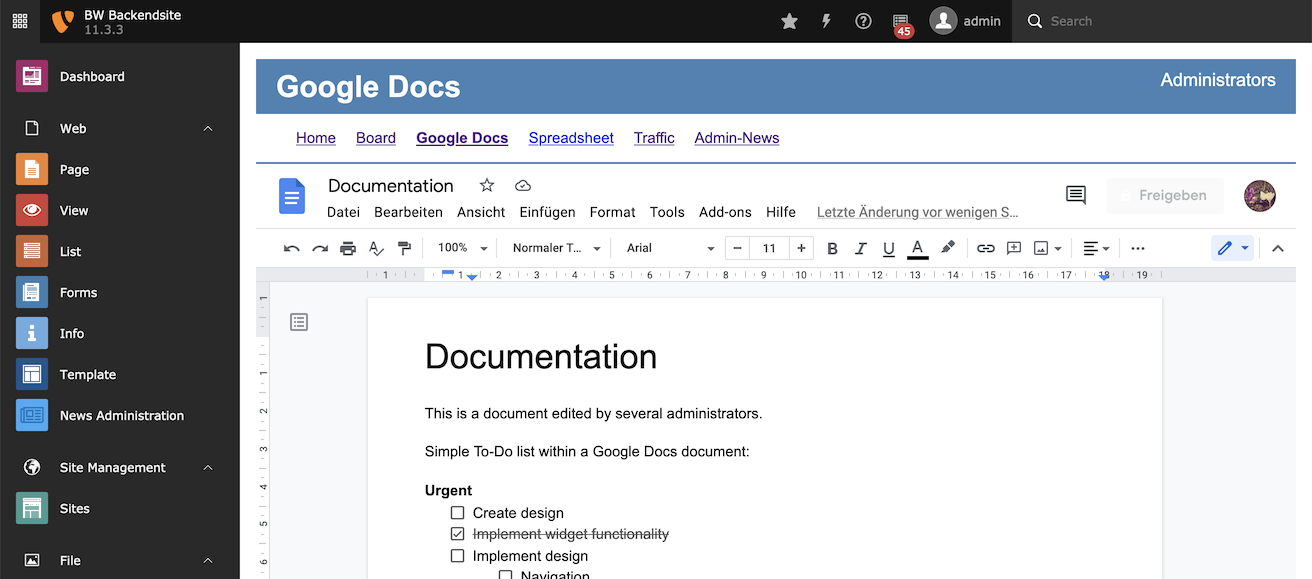The height and width of the screenshot is (579, 1312).
Task: Check the Implement design checkbox
Action: pyautogui.click(x=458, y=556)
